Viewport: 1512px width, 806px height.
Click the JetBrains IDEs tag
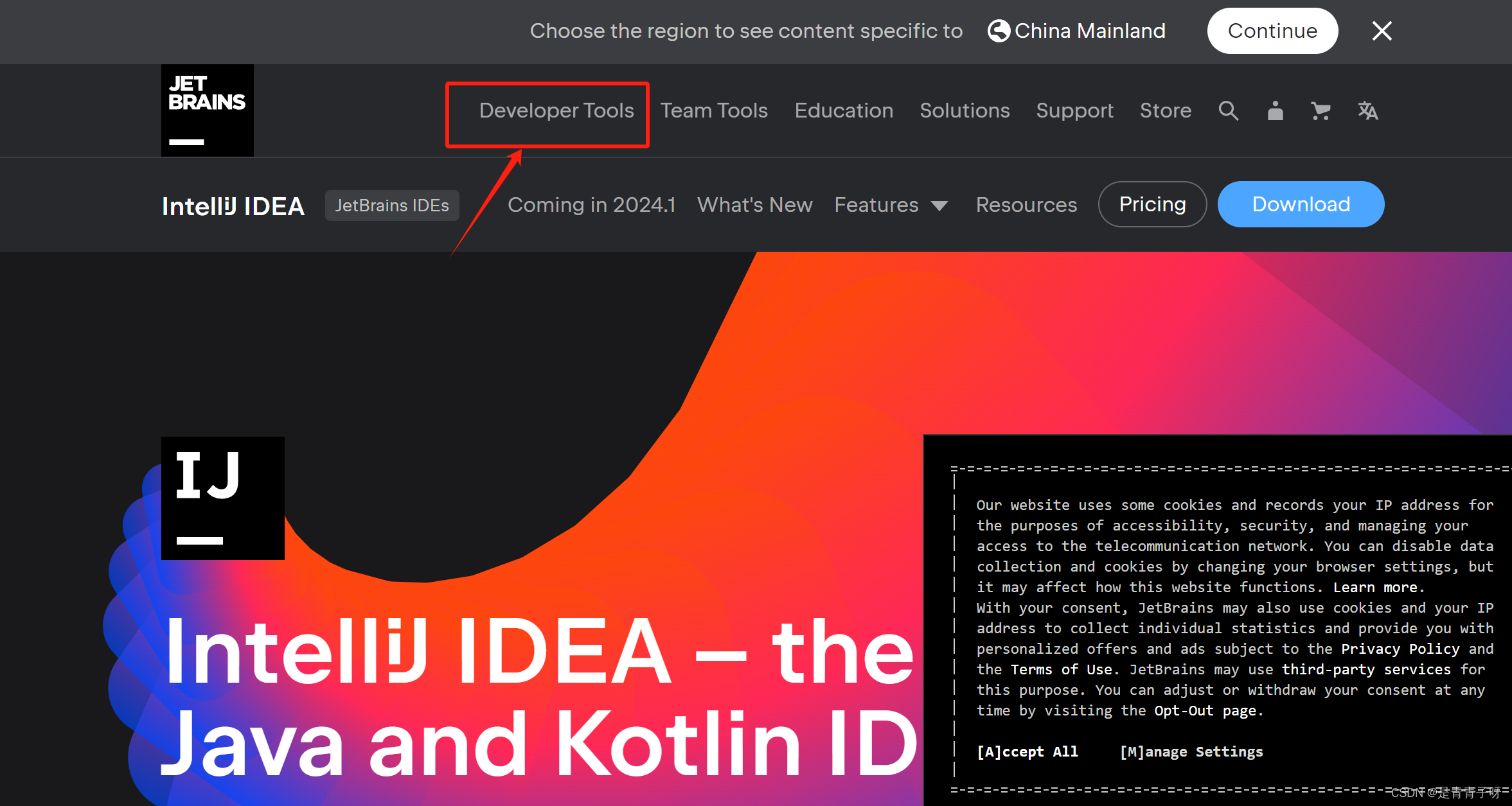pos(391,206)
